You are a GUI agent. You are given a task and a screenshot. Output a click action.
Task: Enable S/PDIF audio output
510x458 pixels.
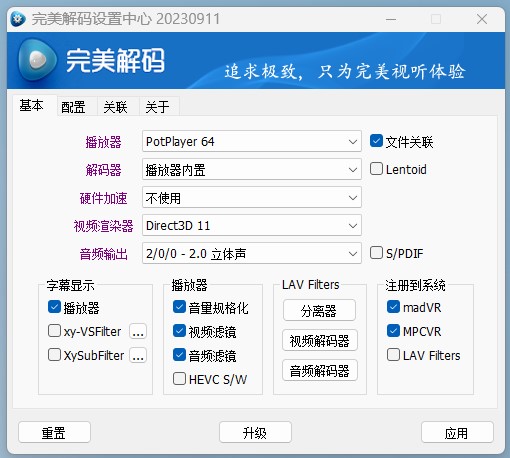376,253
